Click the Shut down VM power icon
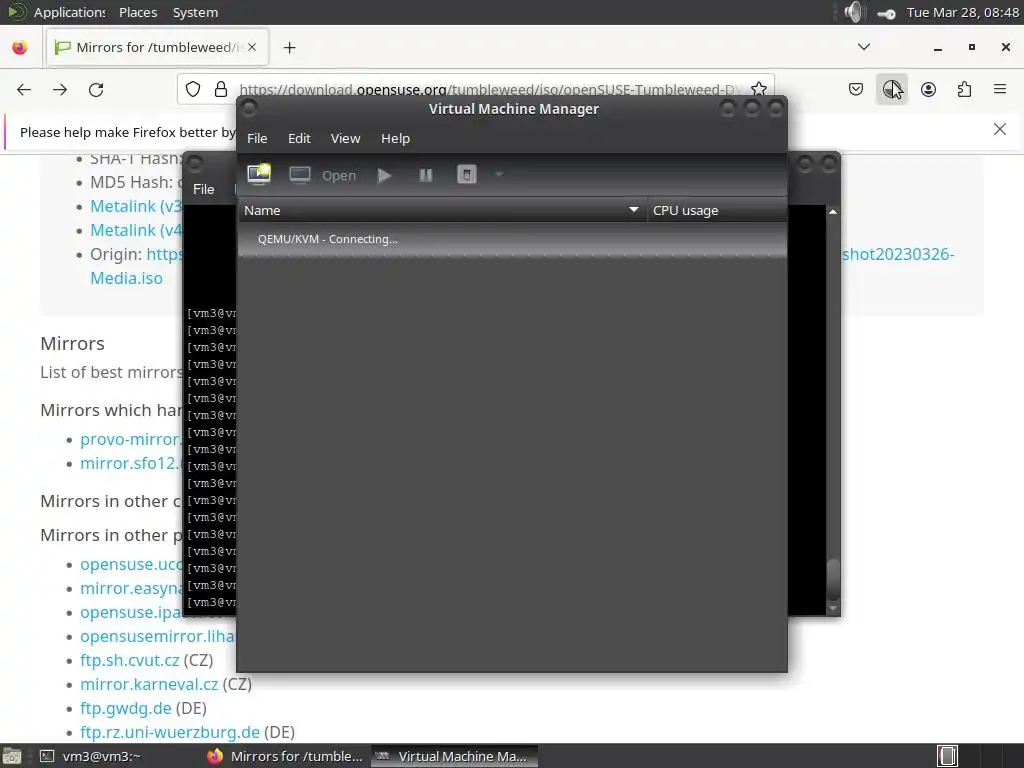The height and width of the screenshot is (768, 1024). click(466, 175)
